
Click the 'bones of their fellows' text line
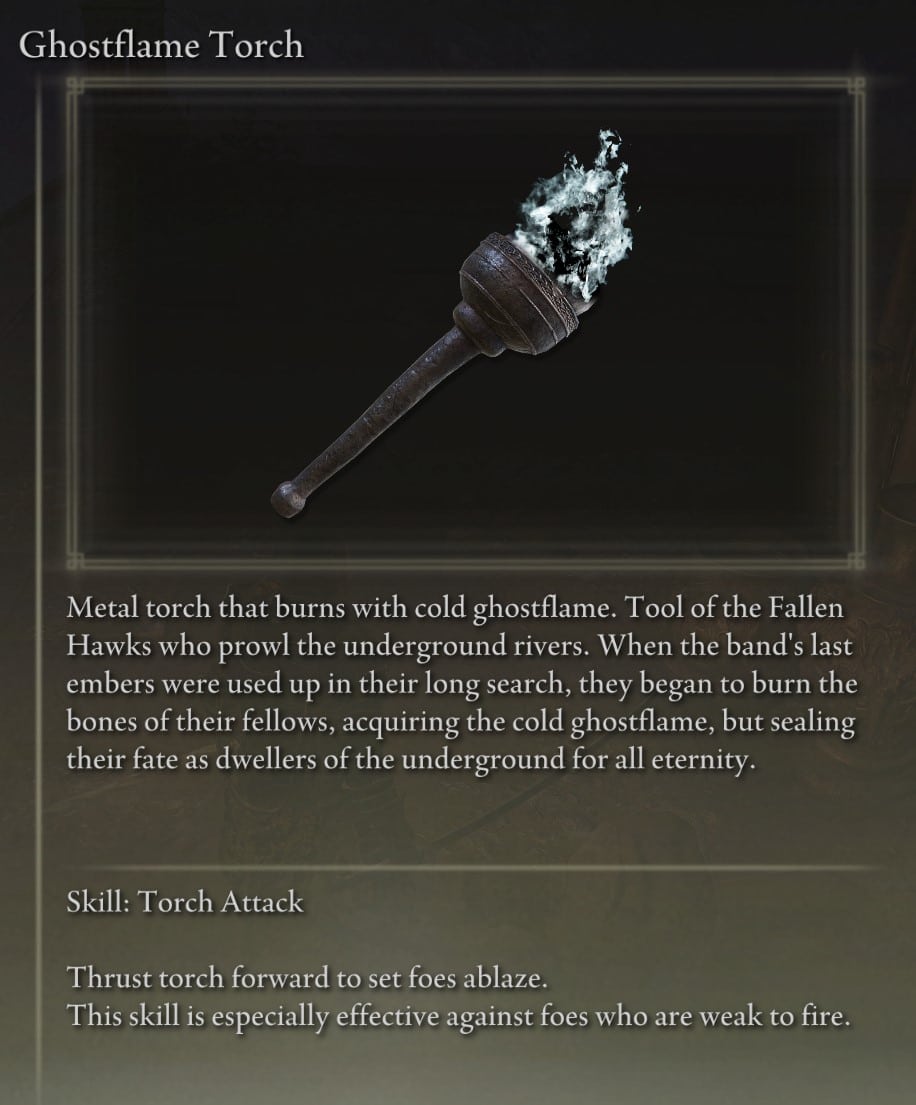(460, 722)
